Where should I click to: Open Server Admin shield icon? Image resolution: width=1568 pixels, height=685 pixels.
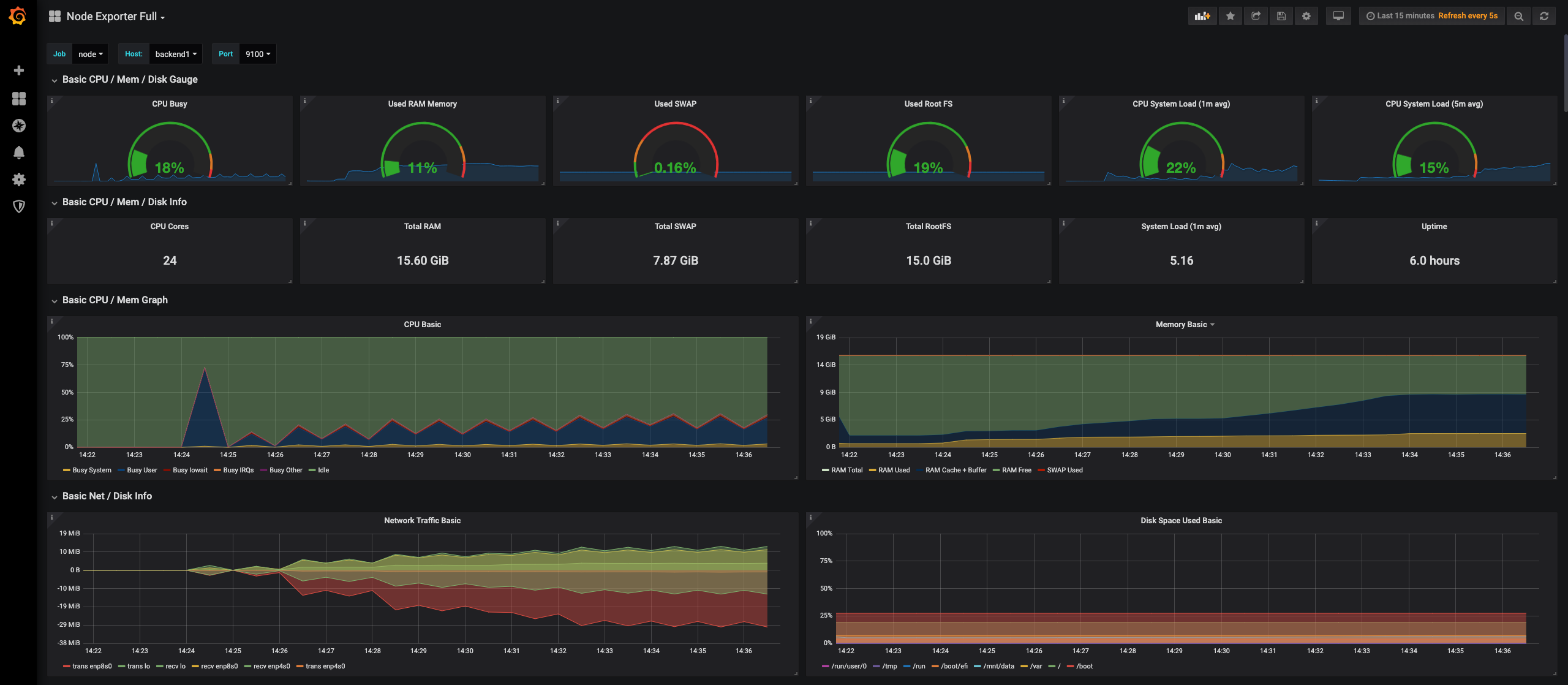pyautogui.click(x=19, y=206)
